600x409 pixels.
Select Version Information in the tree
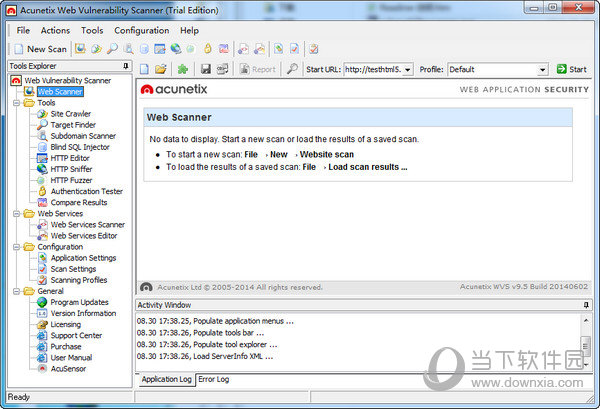83,313
